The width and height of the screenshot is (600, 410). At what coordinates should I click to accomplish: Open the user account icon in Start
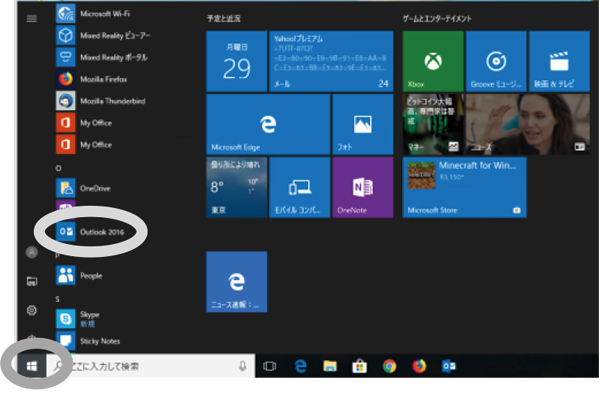pyautogui.click(x=32, y=252)
